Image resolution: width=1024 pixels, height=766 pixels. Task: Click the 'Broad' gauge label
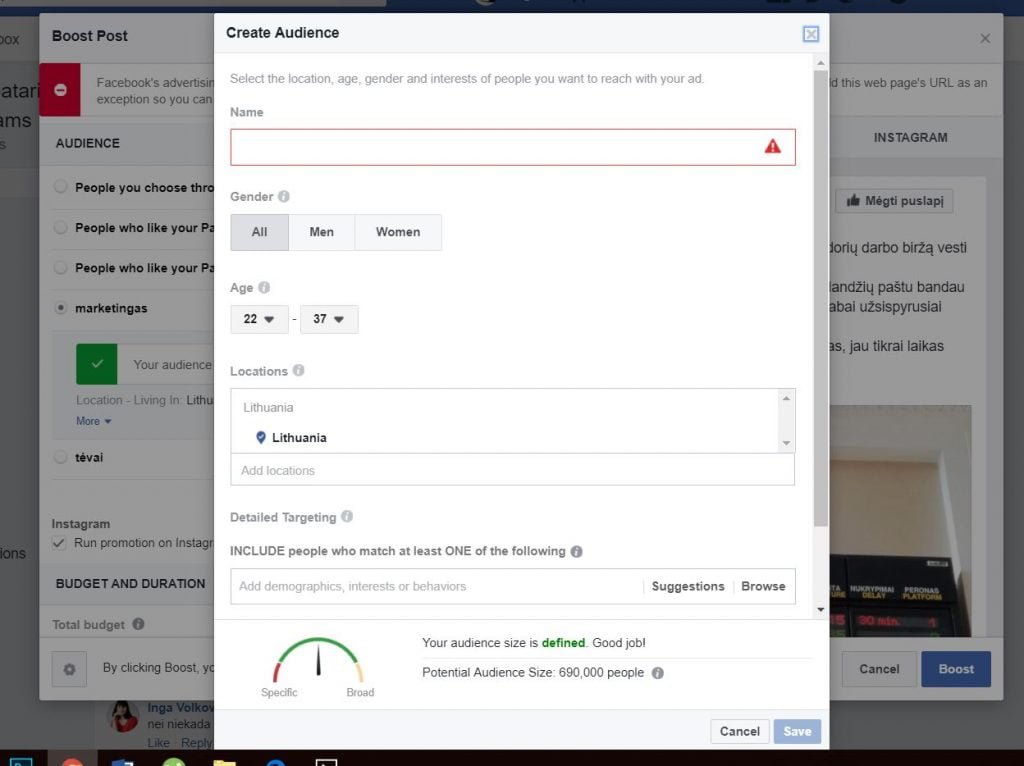pyautogui.click(x=360, y=692)
